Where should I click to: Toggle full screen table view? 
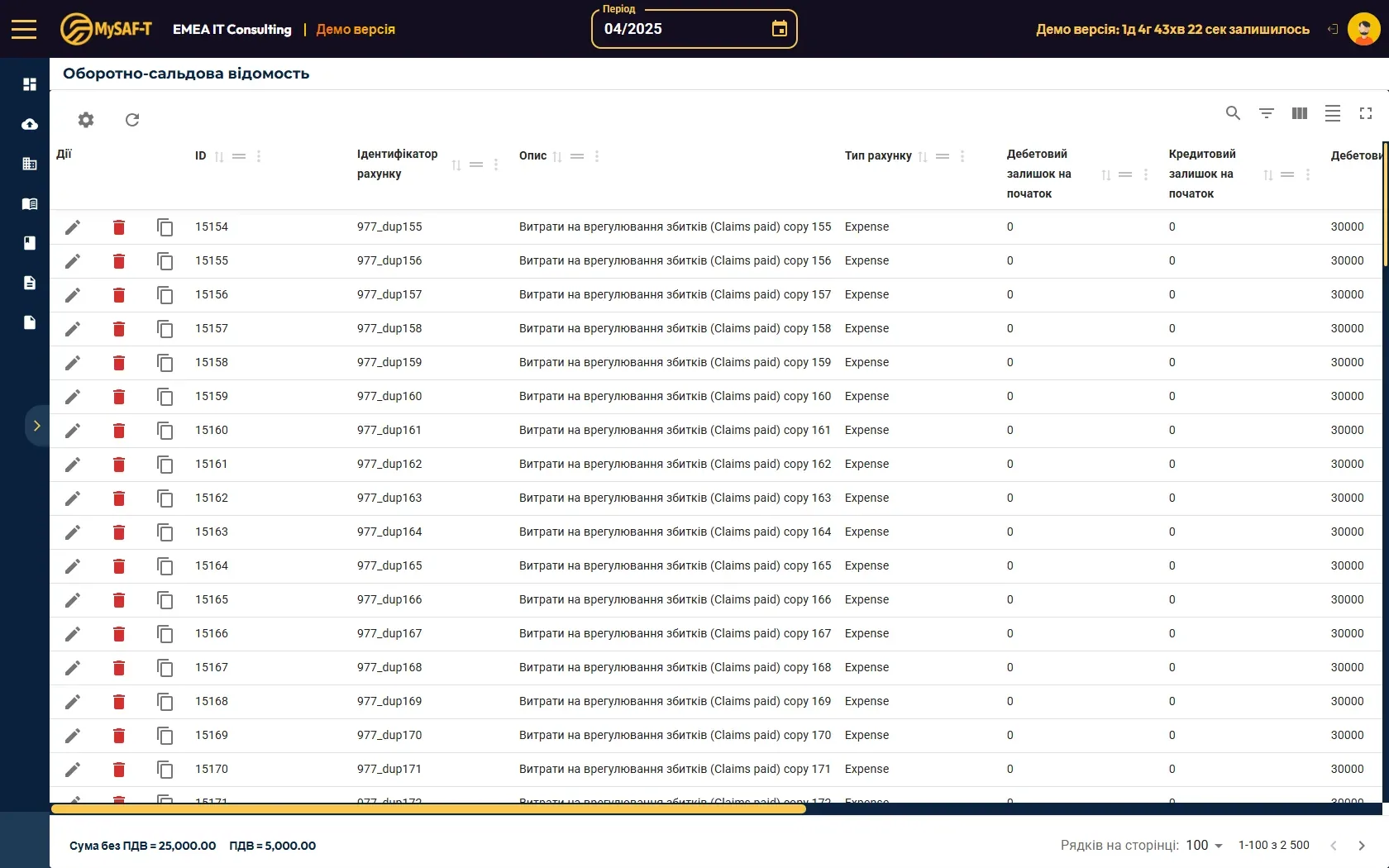[x=1365, y=113]
